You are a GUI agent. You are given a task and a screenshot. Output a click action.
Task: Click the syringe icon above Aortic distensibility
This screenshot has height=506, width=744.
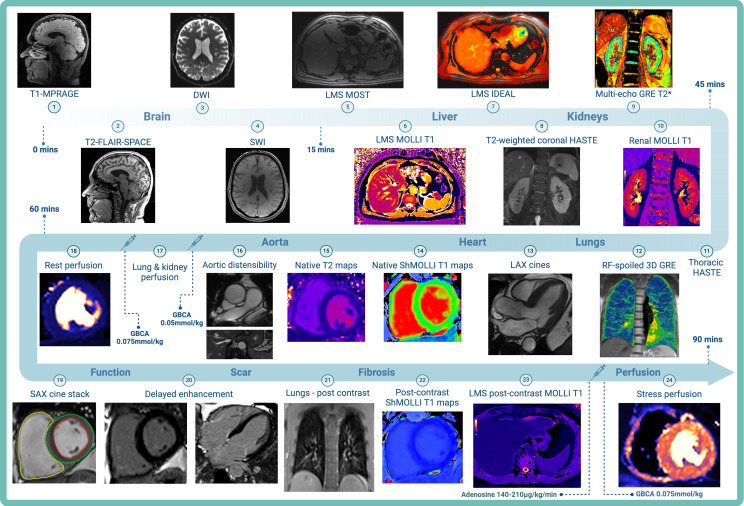195,242
